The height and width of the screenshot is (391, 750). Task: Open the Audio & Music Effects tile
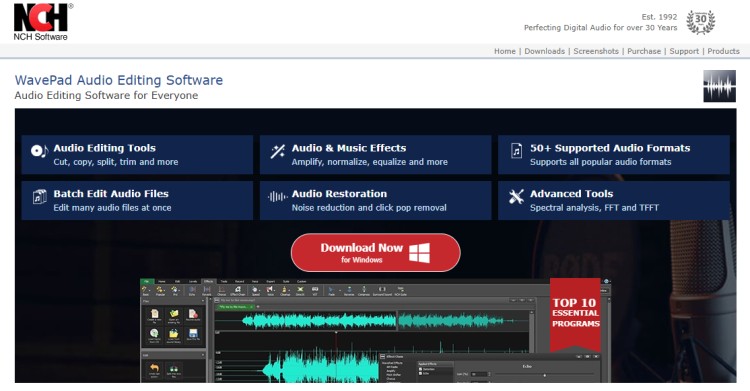point(375,155)
